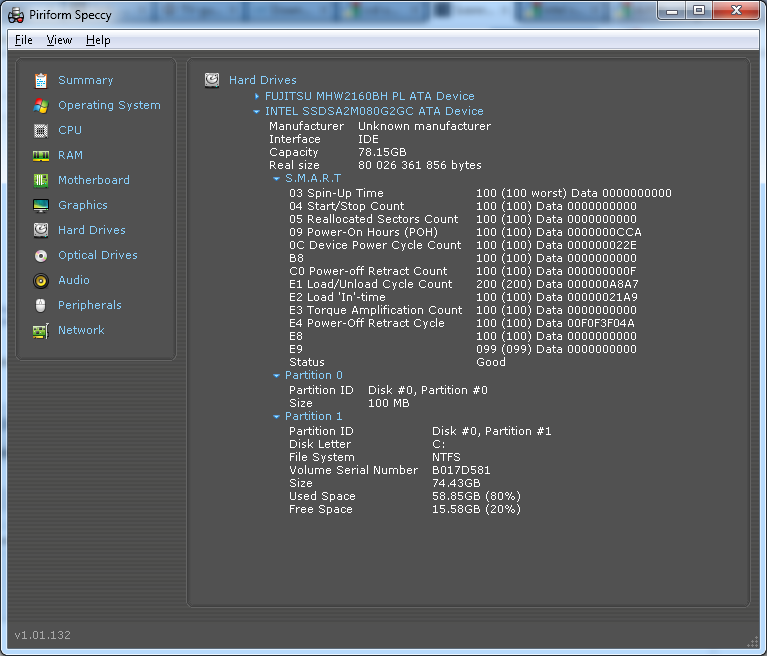This screenshot has height=658, width=768.
Task: Open the Operating System section
Action: 109,105
